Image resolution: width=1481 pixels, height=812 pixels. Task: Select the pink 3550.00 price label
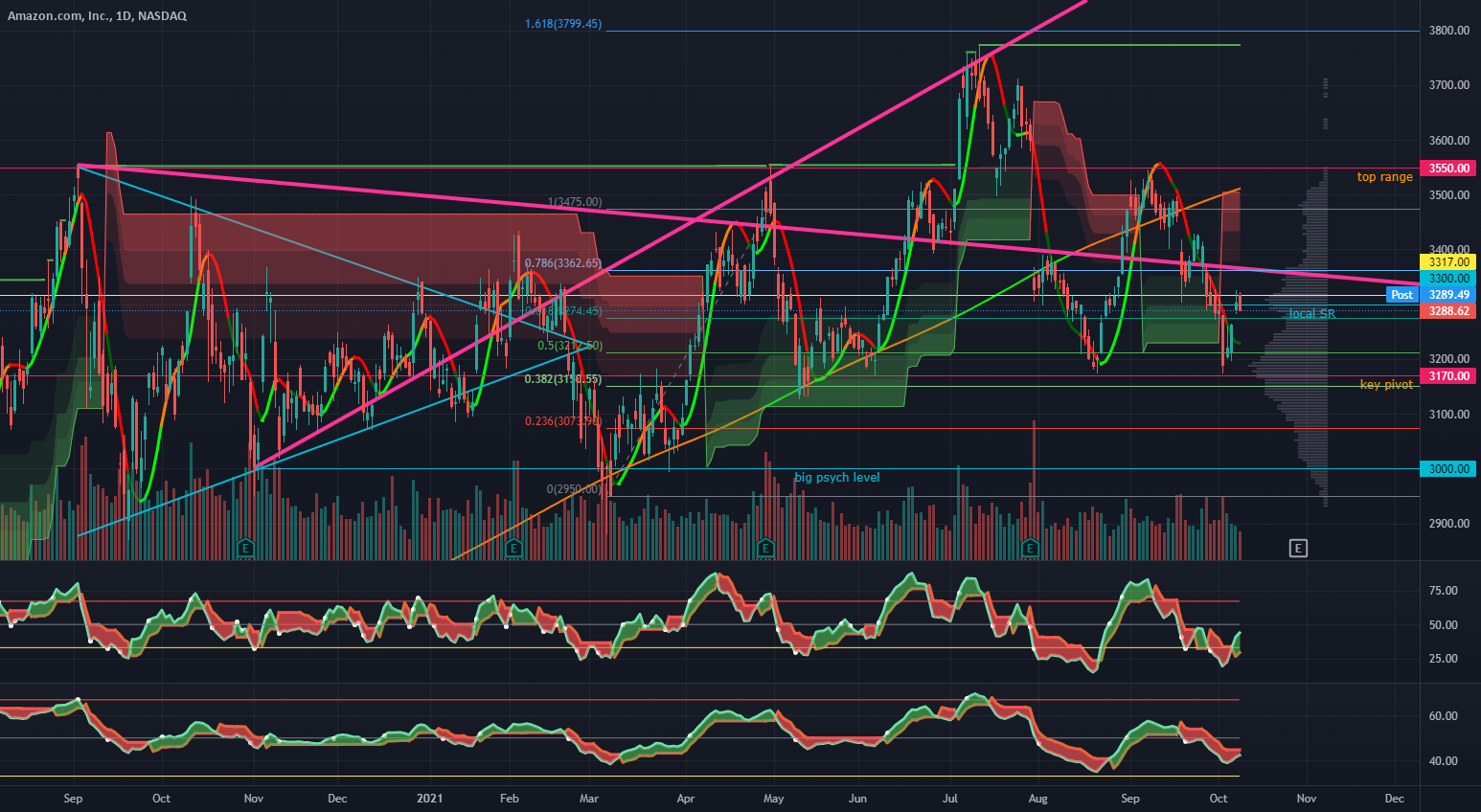tap(1448, 169)
